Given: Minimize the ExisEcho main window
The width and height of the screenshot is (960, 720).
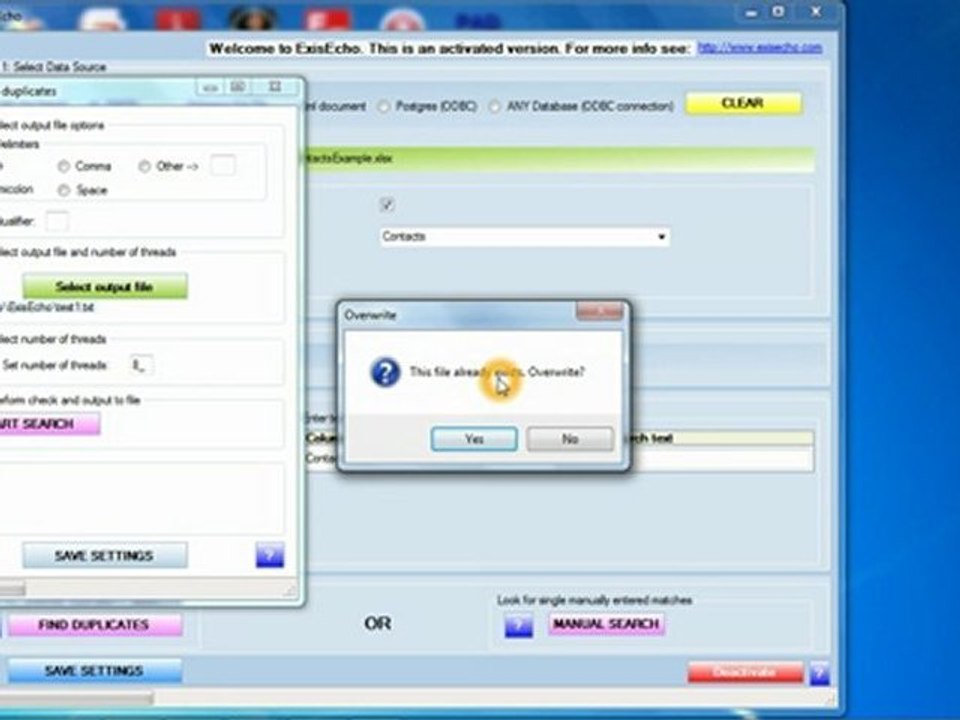Looking at the screenshot, I should (752, 12).
